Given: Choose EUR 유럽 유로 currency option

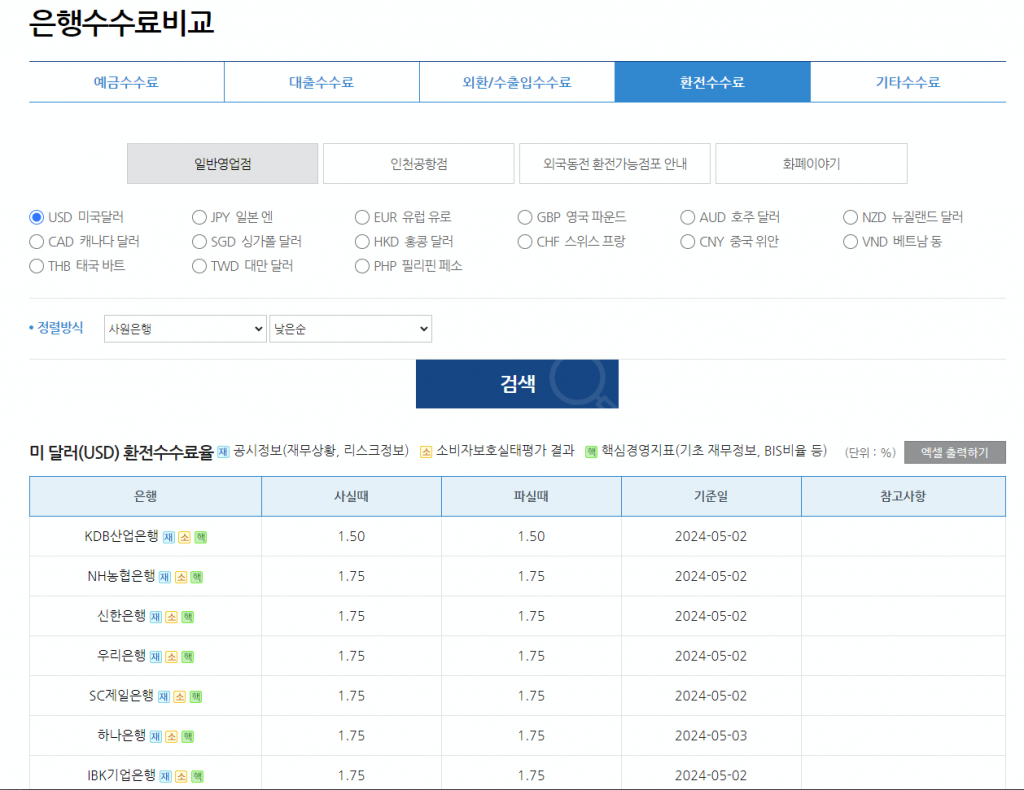Looking at the screenshot, I should pos(362,217).
